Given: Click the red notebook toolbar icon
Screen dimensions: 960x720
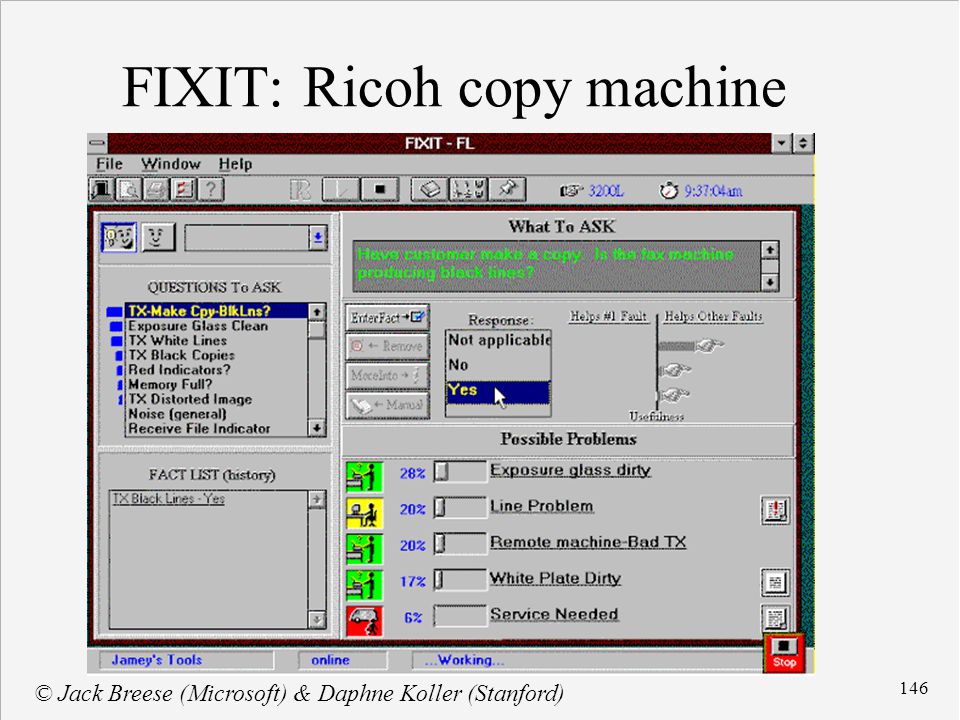Looking at the screenshot, I should coord(183,190).
